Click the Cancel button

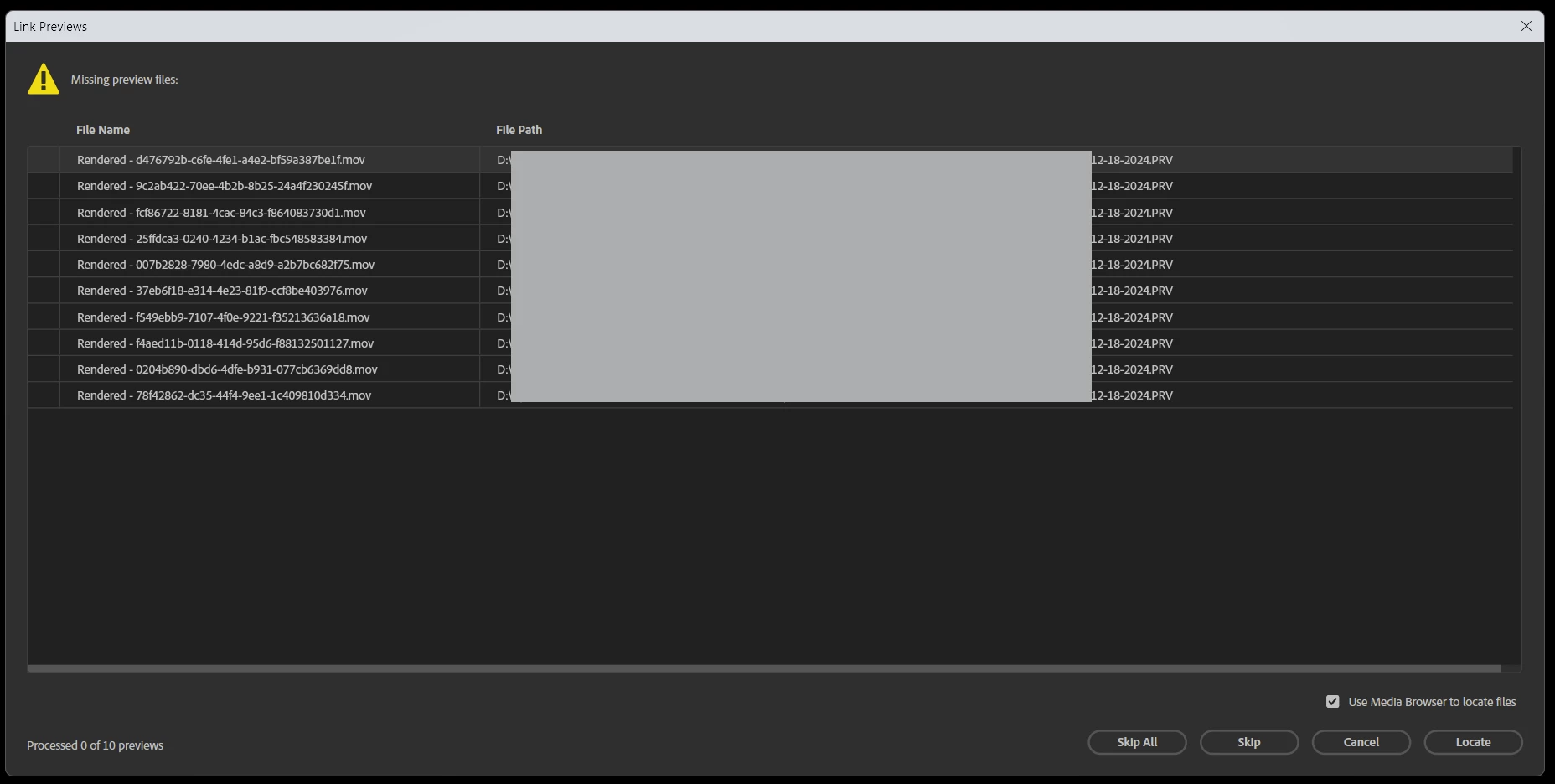[1361, 742]
